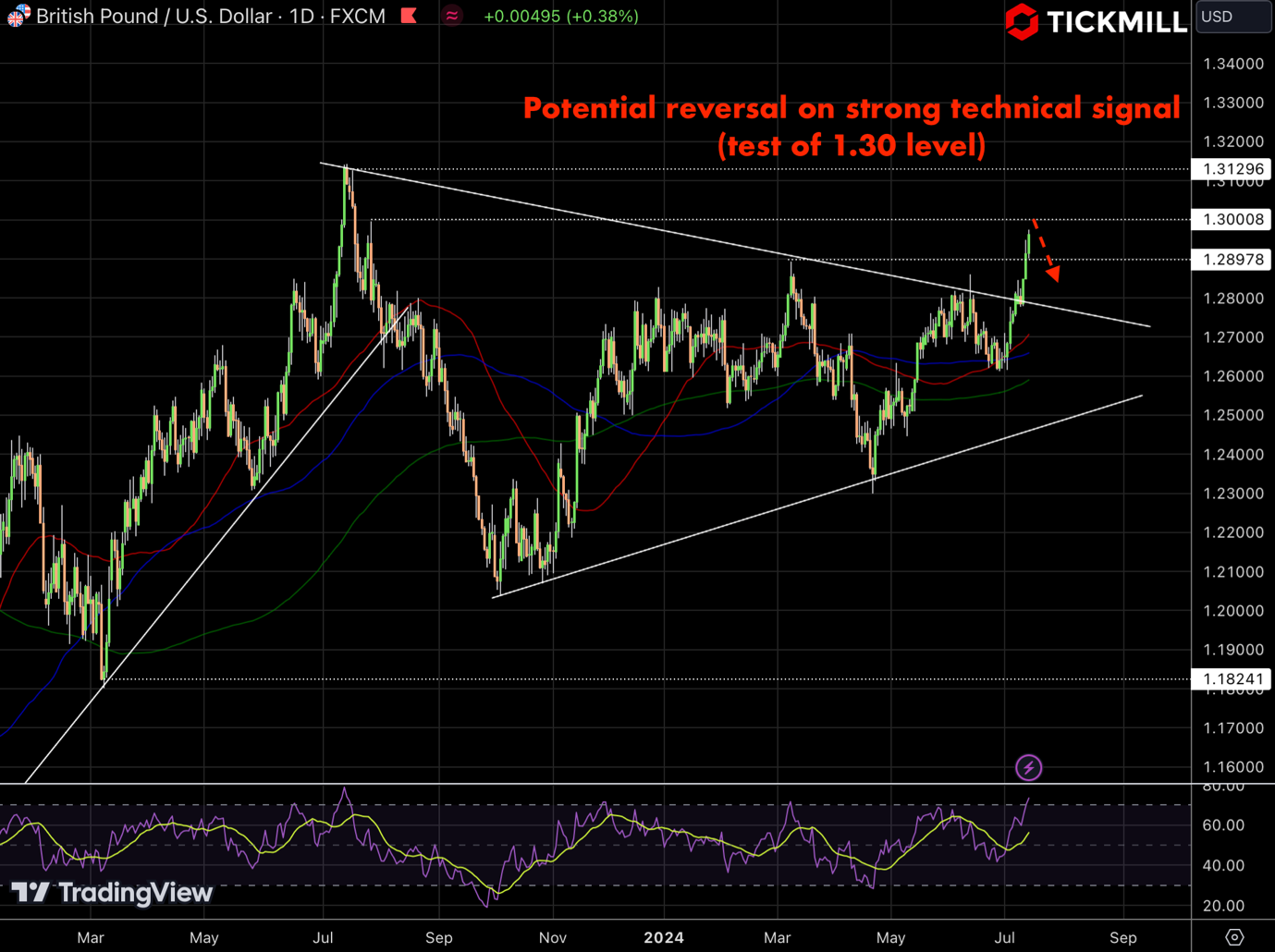The width and height of the screenshot is (1275, 952).
Task: Click the Sep label at far right of time axis
Action: (x=1122, y=937)
